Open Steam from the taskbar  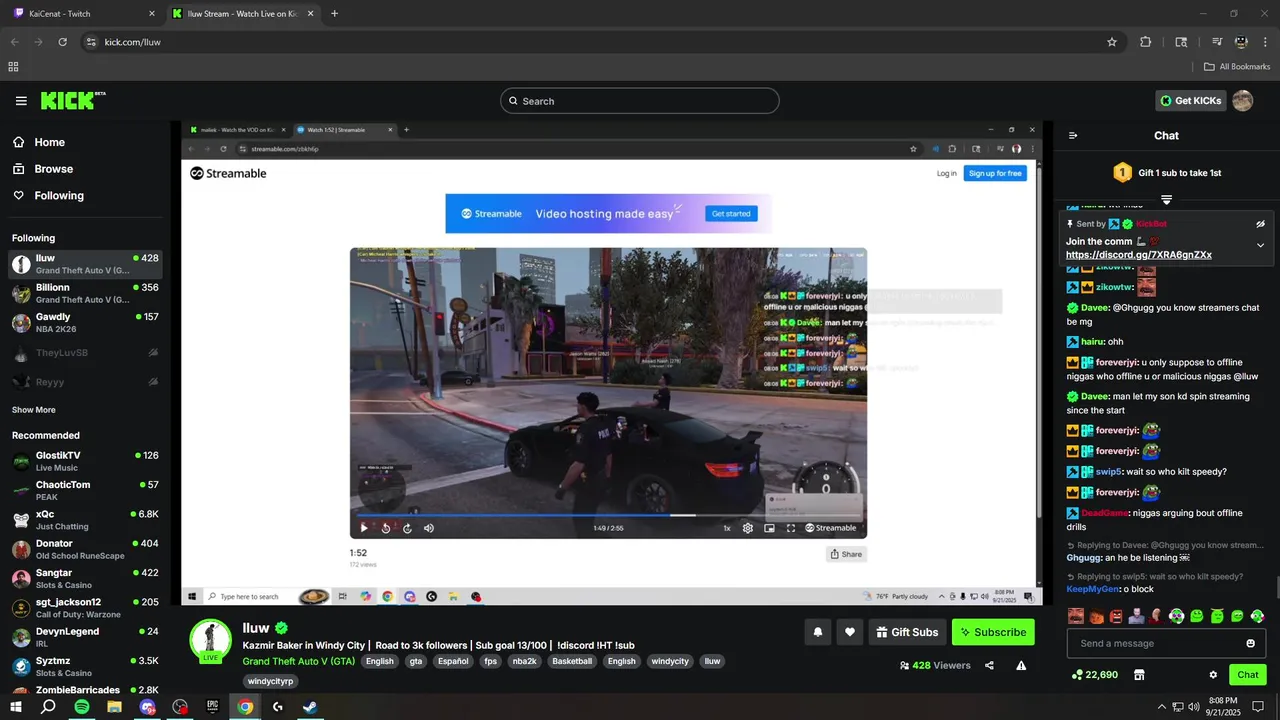click(311, 707)
